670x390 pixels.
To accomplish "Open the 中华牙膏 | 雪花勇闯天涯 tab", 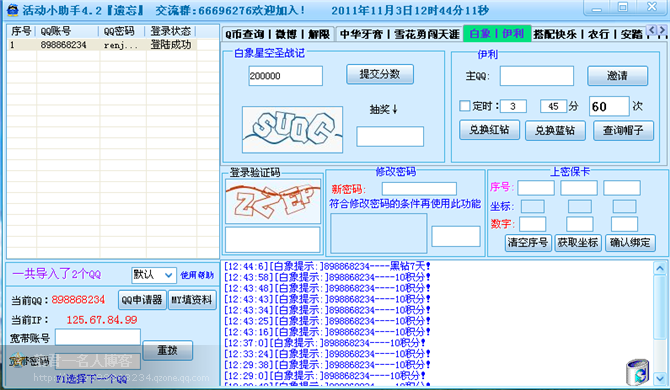I will click(x=399, y=34).
